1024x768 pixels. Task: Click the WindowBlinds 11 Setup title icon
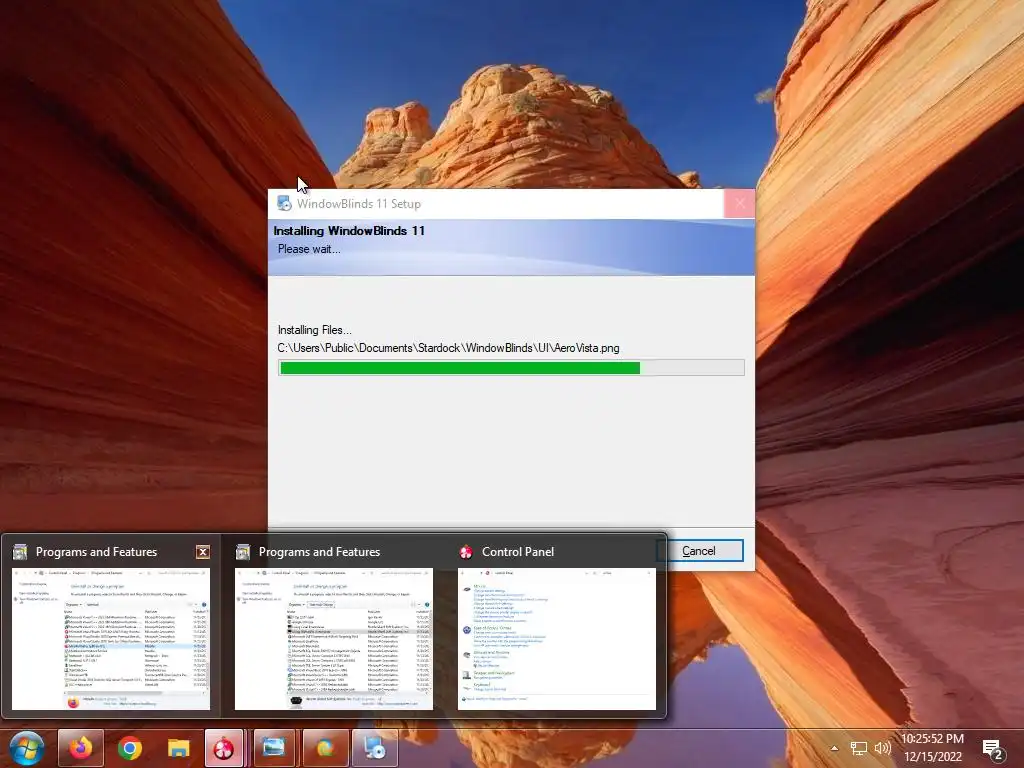click(x=284, y=203)
